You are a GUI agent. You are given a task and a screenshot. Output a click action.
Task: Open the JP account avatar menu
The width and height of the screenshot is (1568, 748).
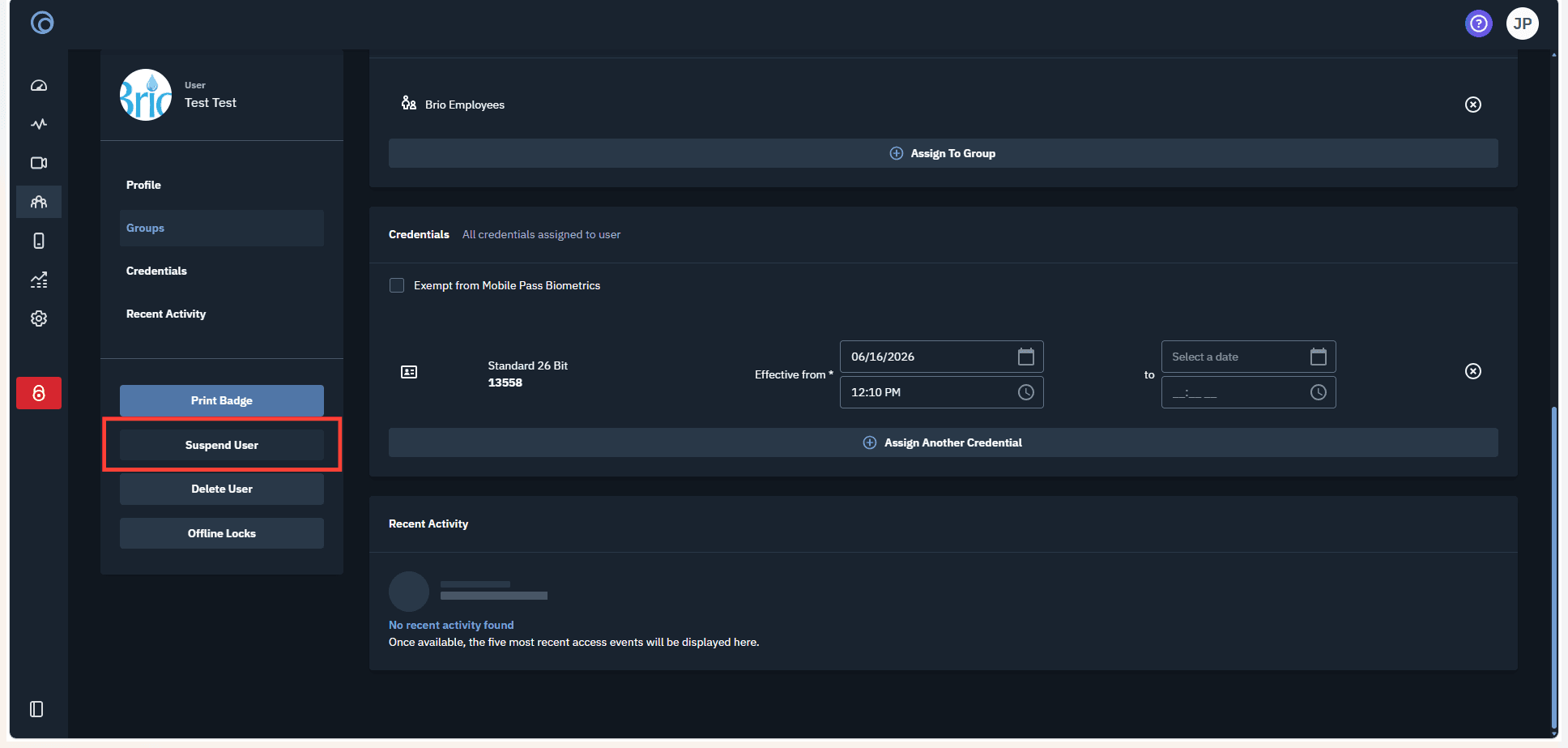click(x=1523, y=24)
